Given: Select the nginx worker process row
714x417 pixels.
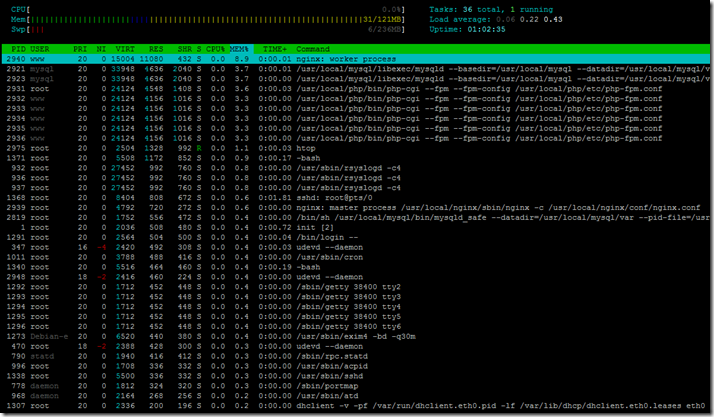Looking at the screenshot, I should [356, 59].
